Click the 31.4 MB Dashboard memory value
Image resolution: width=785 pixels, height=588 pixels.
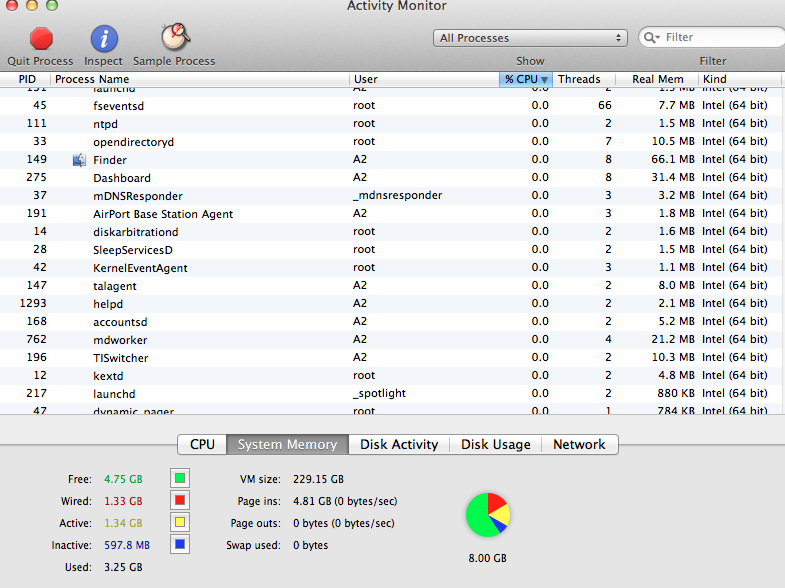pyautogui.click(x=673, y=177)
